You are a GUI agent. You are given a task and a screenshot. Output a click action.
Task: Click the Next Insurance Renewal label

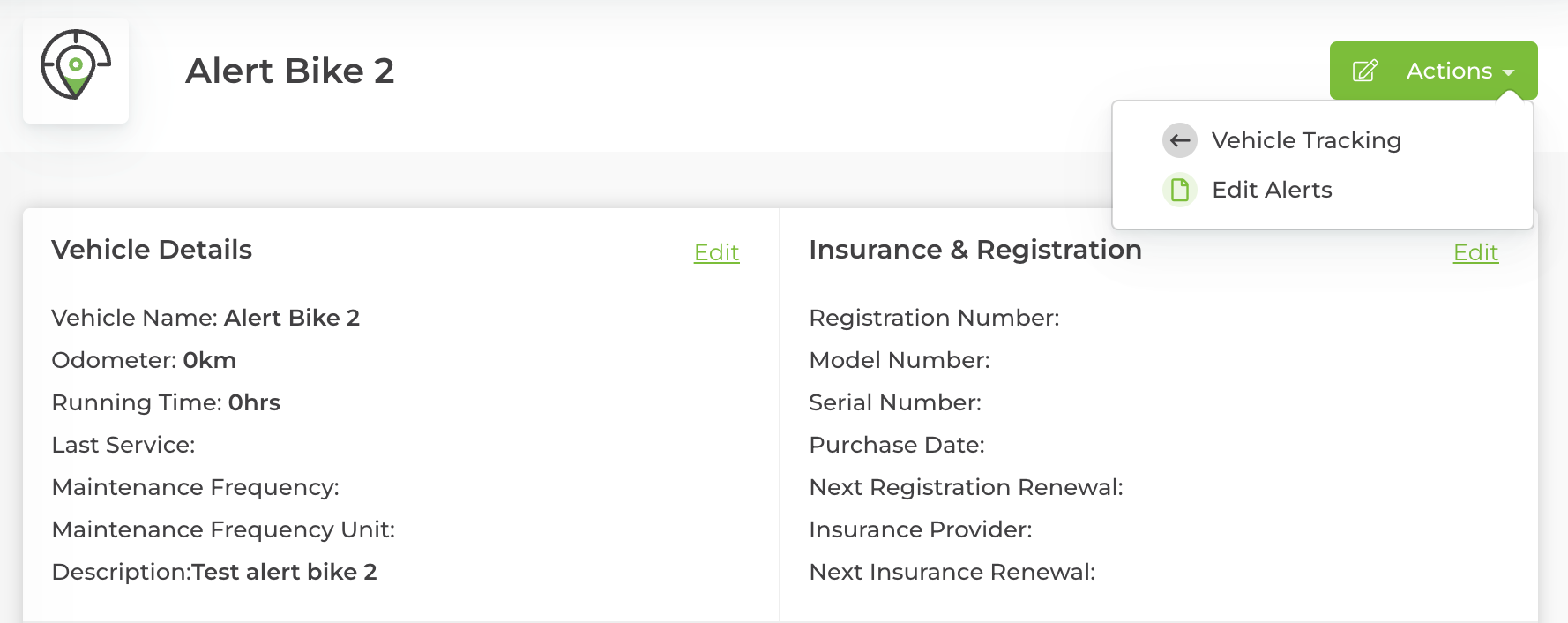click(952, 572)
